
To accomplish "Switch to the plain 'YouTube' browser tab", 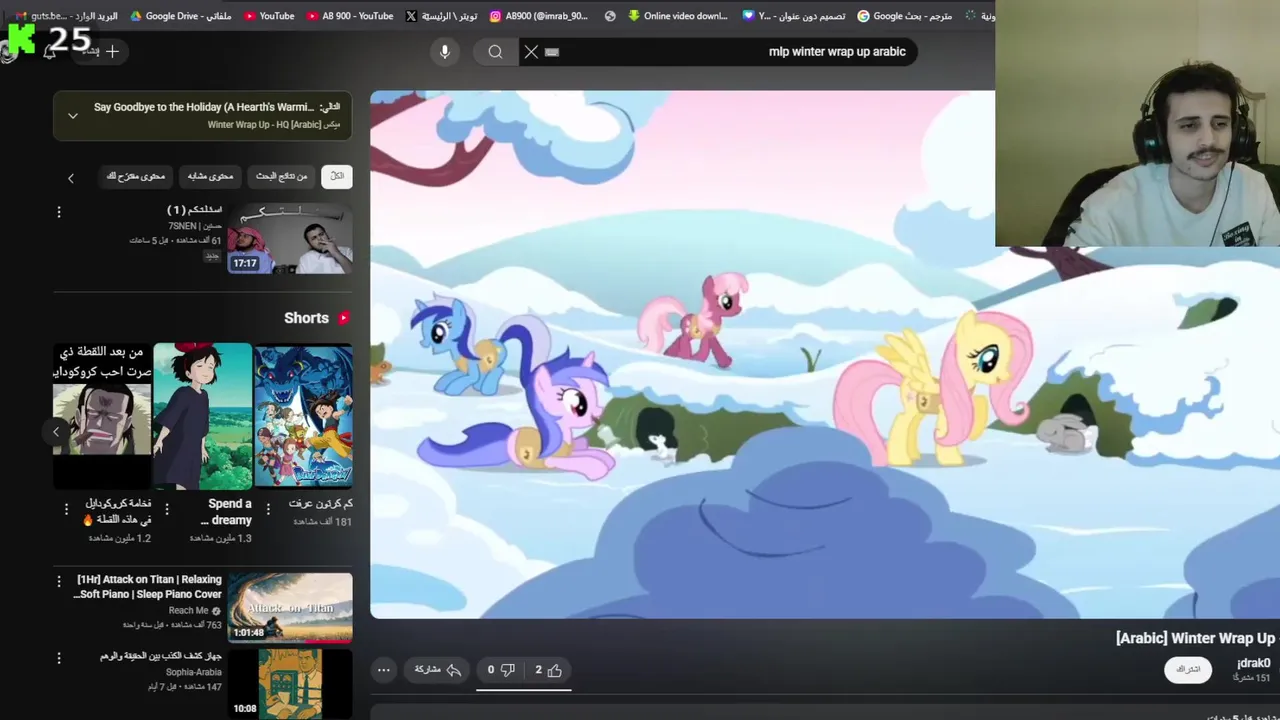I will click(x=269, y=16).
